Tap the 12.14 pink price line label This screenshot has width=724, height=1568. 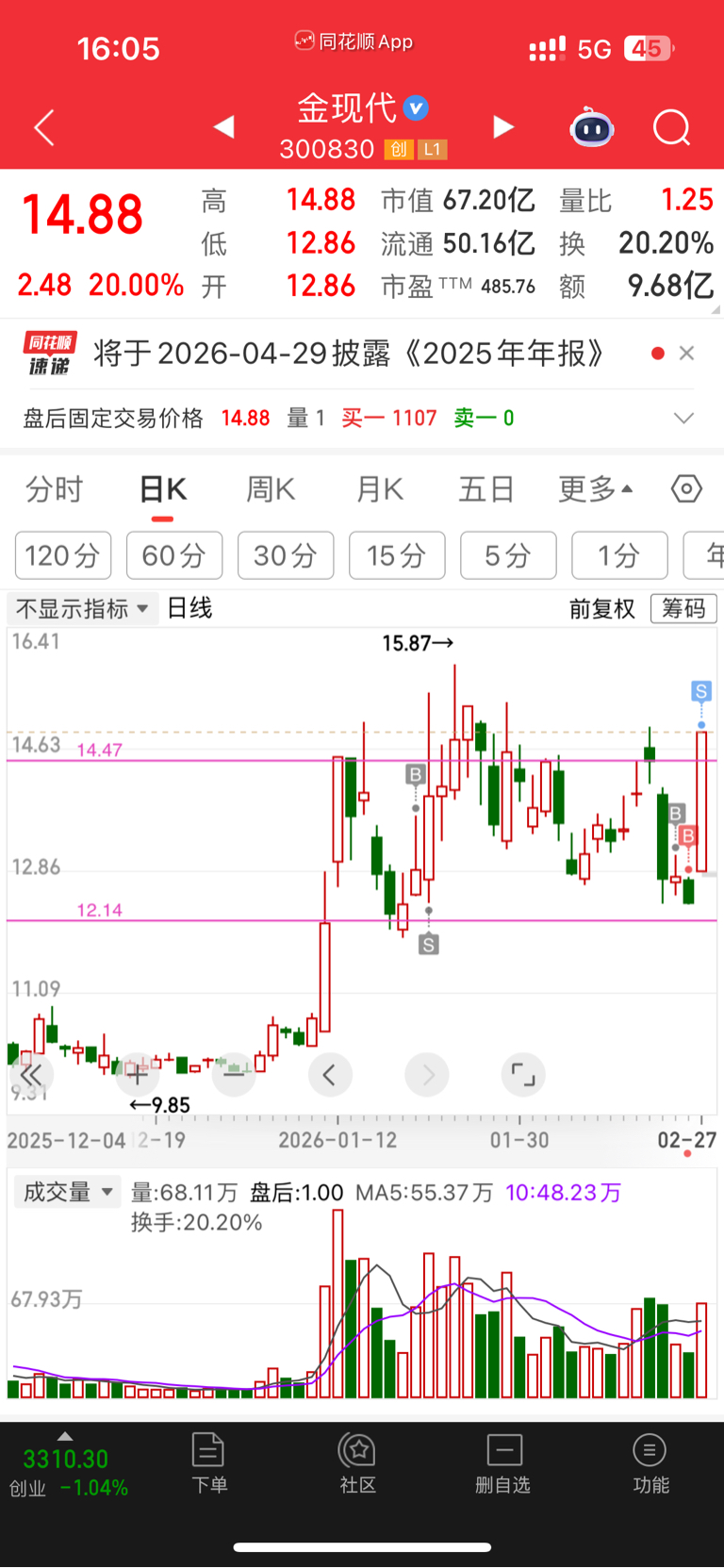click(x=99, y=910)
